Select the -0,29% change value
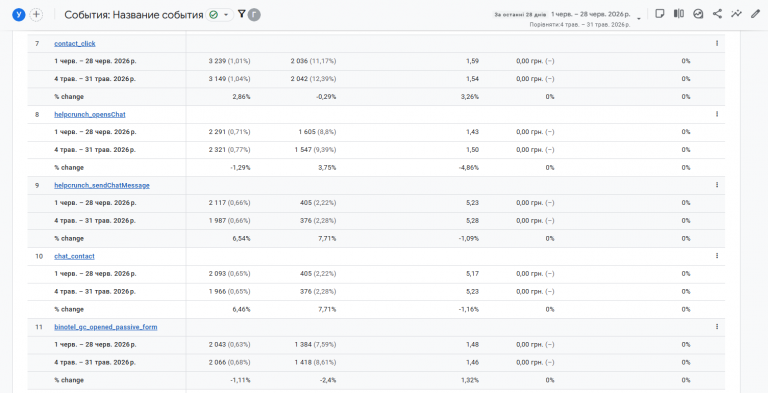This screenshot has width=768, height=393. click(x=326, y=97)
